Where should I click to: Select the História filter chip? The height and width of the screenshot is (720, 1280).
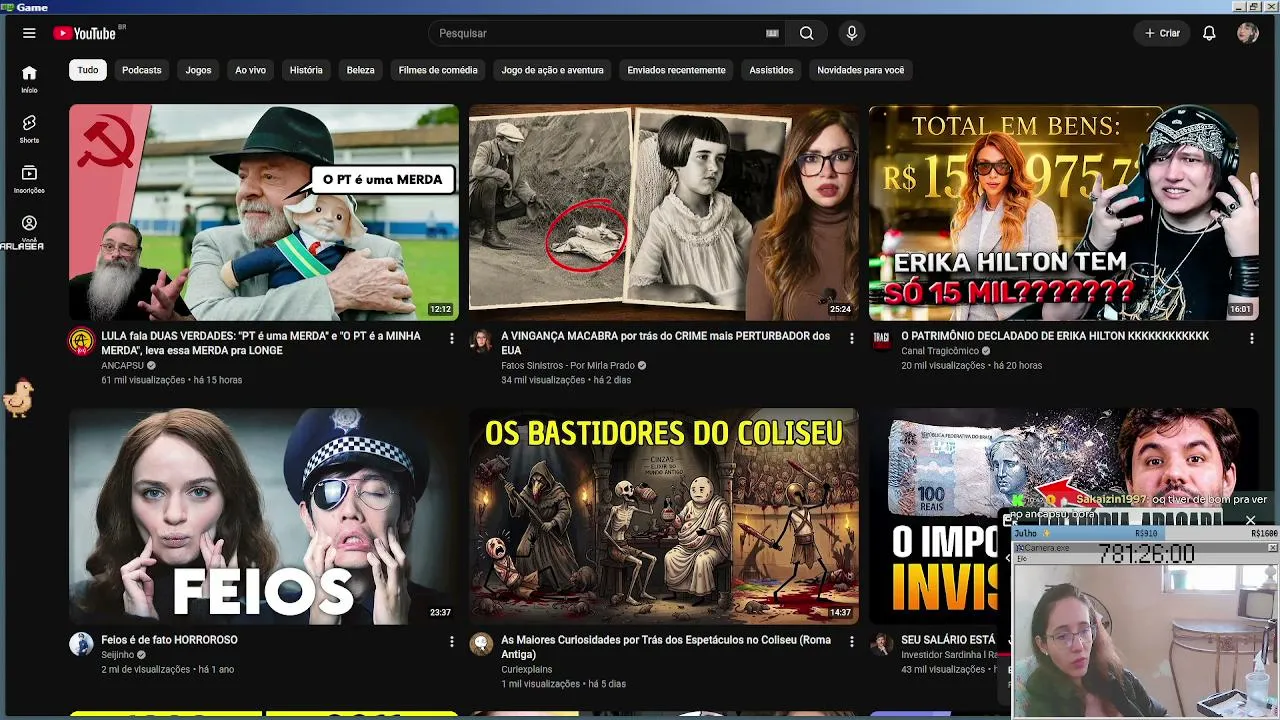tap(306, 70)
